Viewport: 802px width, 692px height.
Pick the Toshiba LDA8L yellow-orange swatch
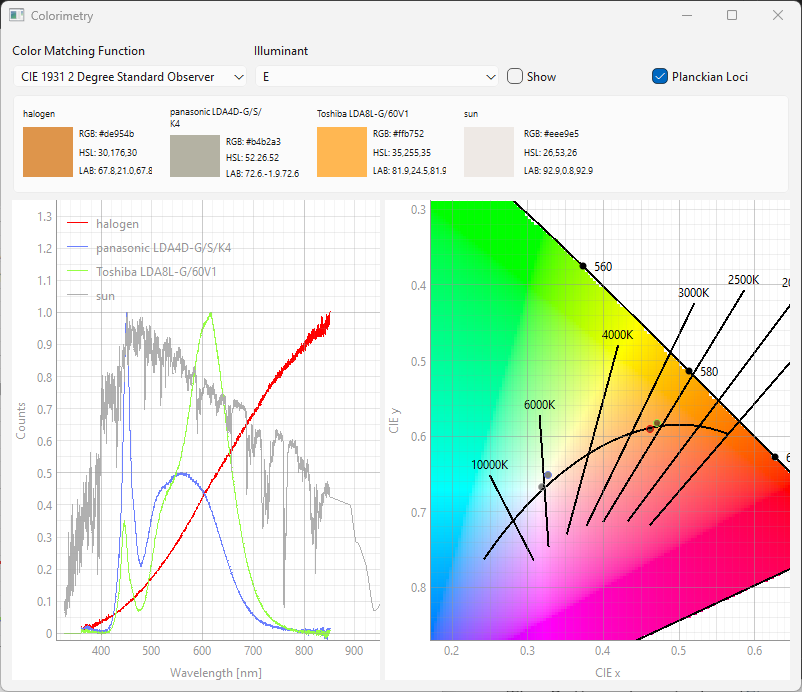(341, 152)
